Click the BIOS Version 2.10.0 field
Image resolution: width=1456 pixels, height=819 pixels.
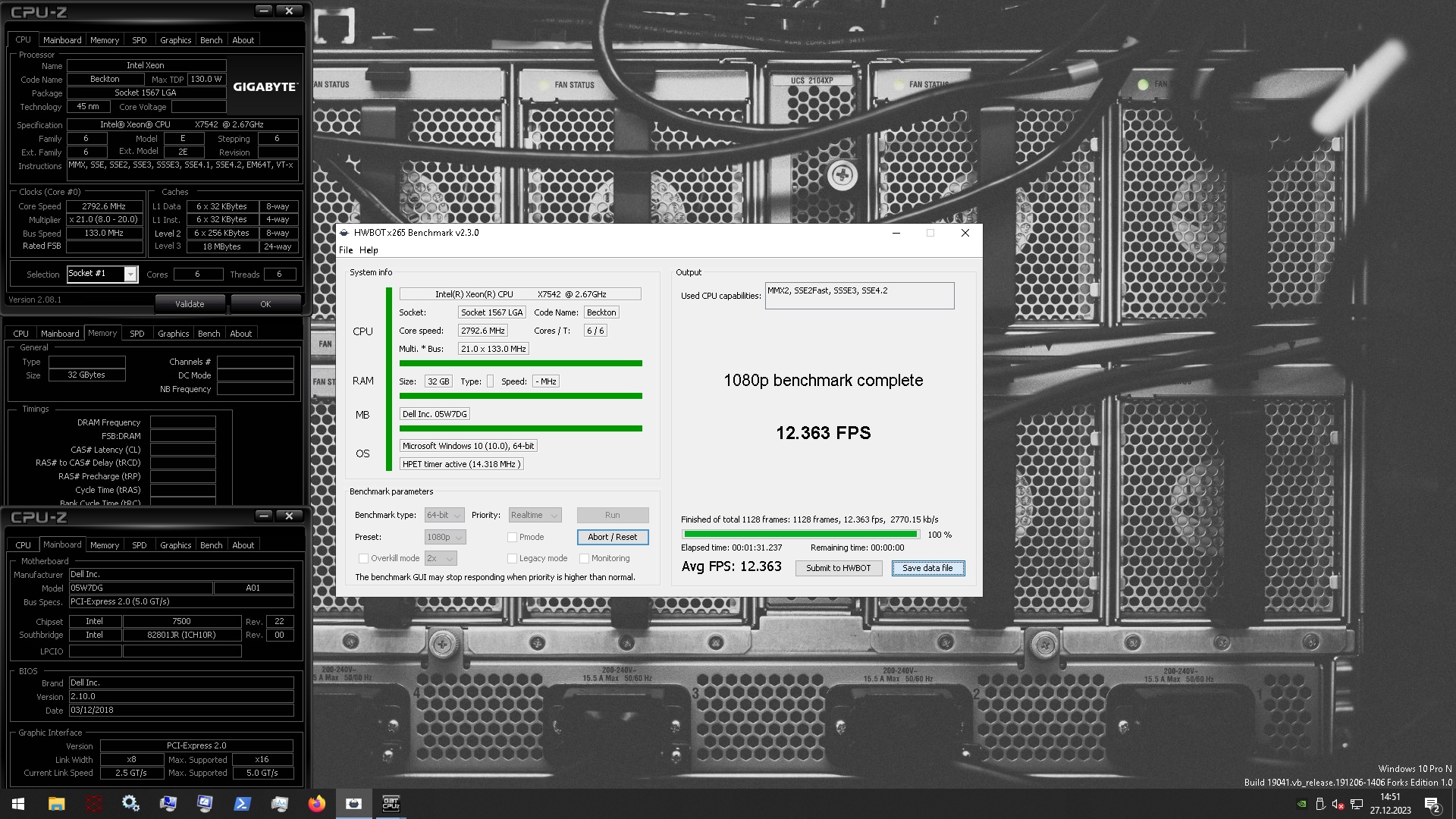point(181,697)
